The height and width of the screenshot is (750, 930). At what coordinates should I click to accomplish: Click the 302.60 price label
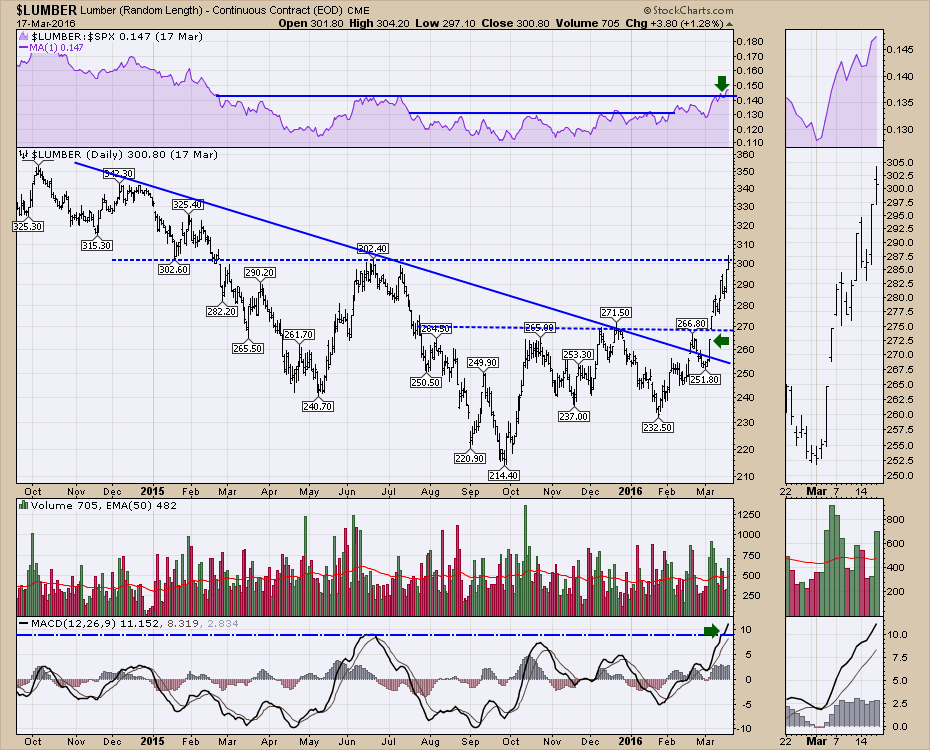coord(174,269)
